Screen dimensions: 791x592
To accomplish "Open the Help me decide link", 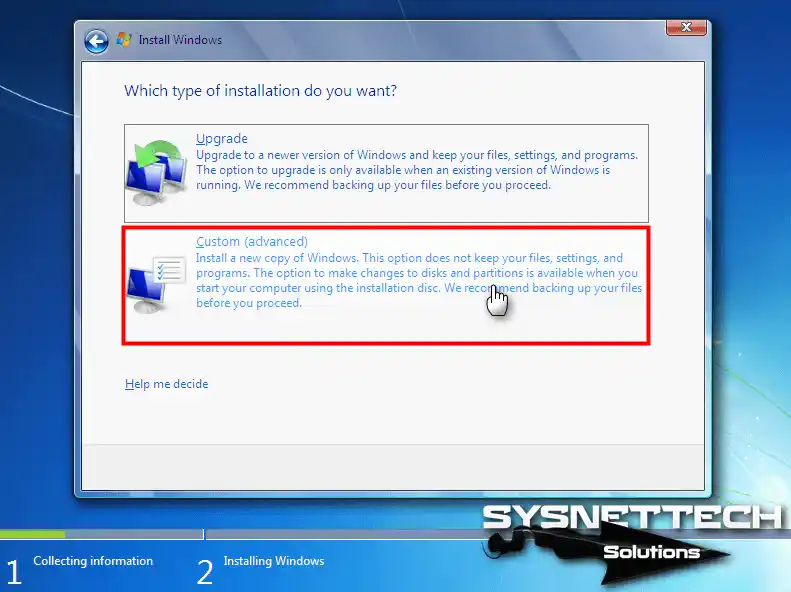I will click(x=166, y=384).
